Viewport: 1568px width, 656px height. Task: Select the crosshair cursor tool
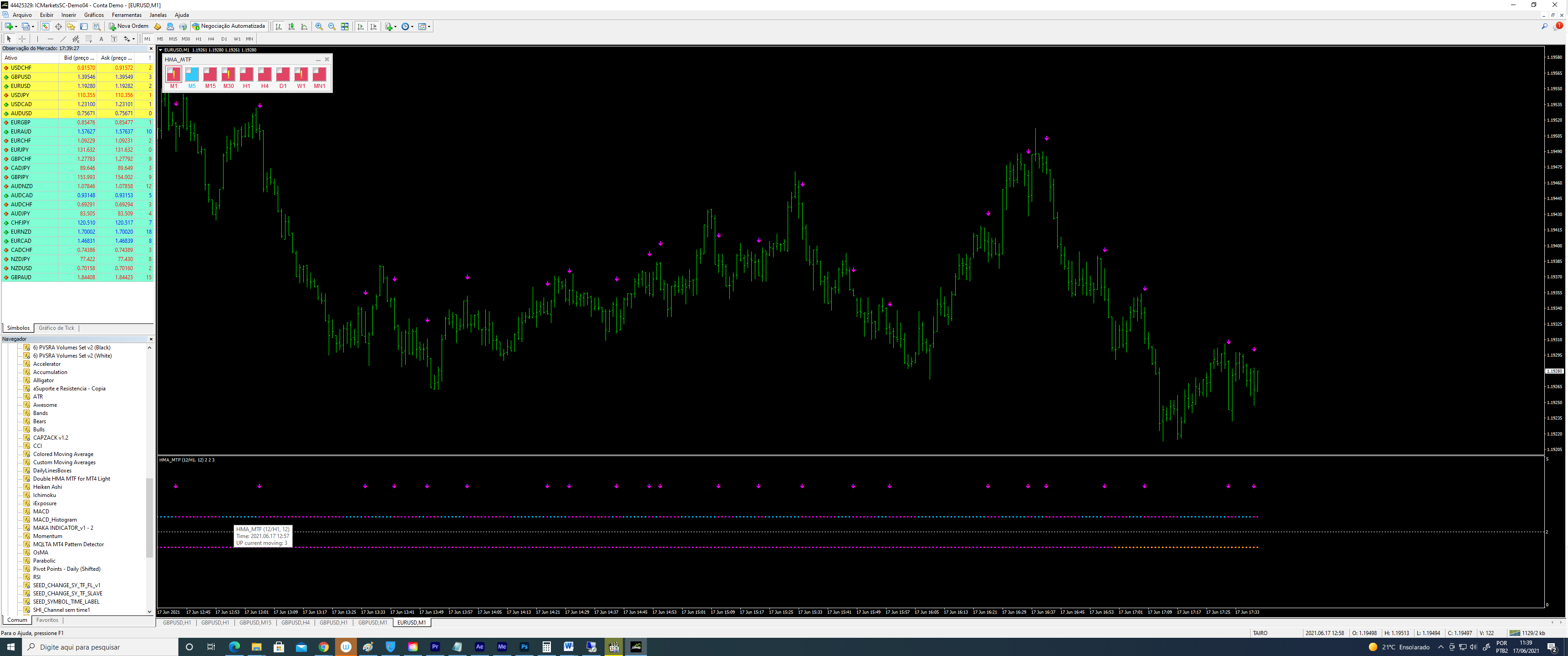22,39
